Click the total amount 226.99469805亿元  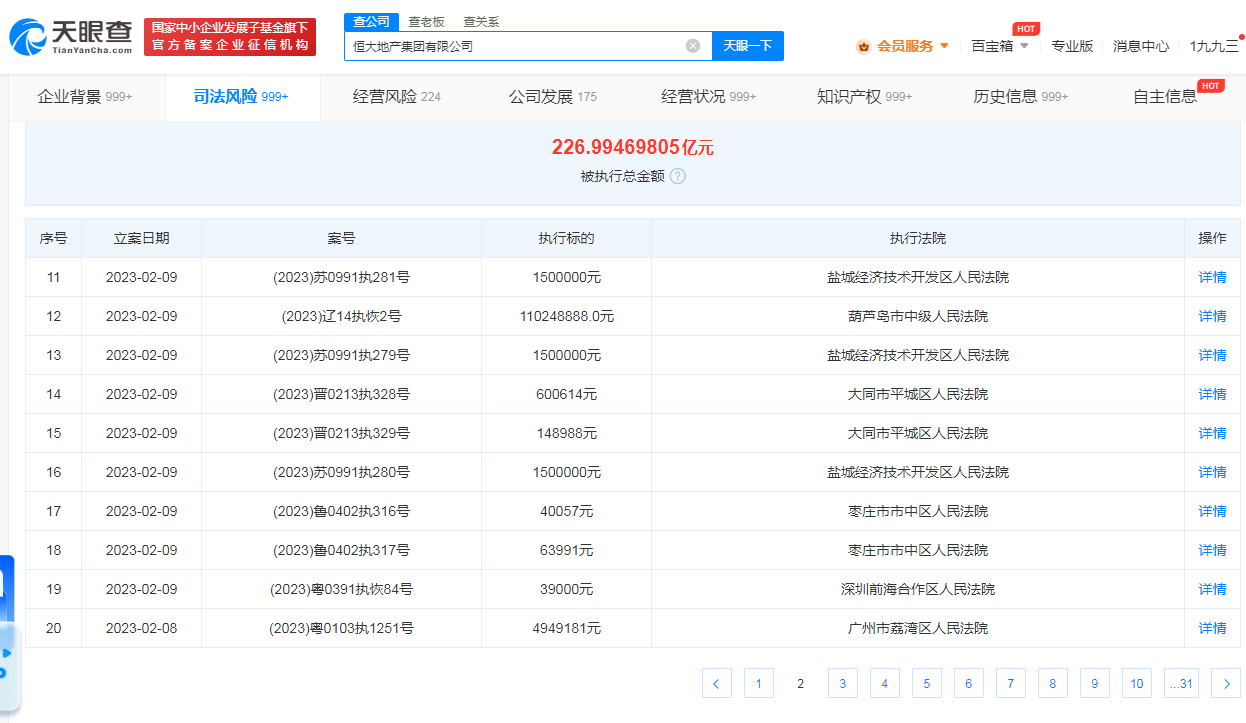point(633,148)
